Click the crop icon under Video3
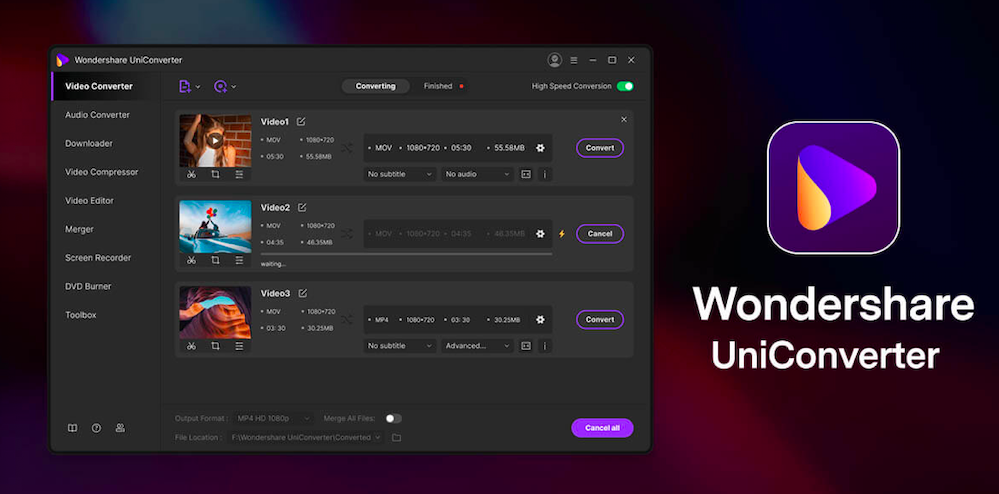Viewport: 999px width, 494px height. 215,346
